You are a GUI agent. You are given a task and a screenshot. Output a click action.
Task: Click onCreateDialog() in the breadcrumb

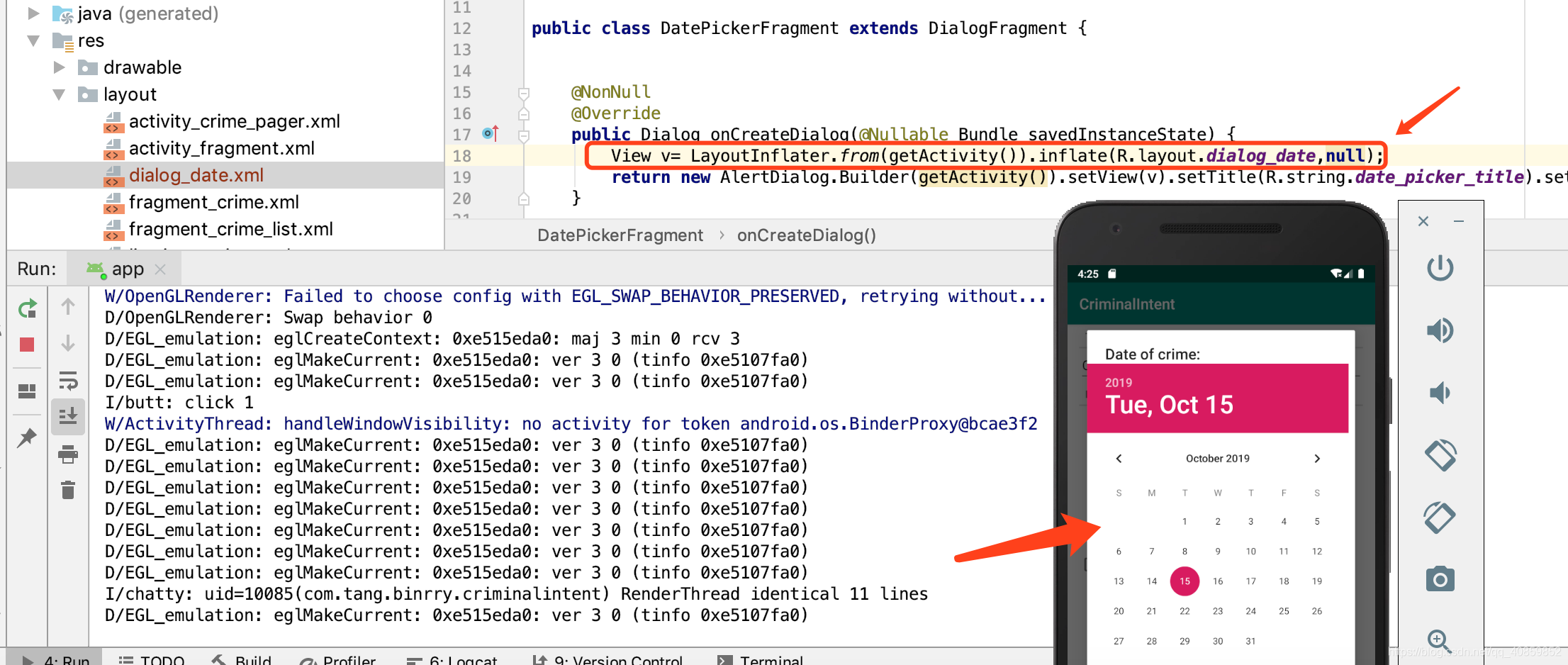tap(806, 235)
